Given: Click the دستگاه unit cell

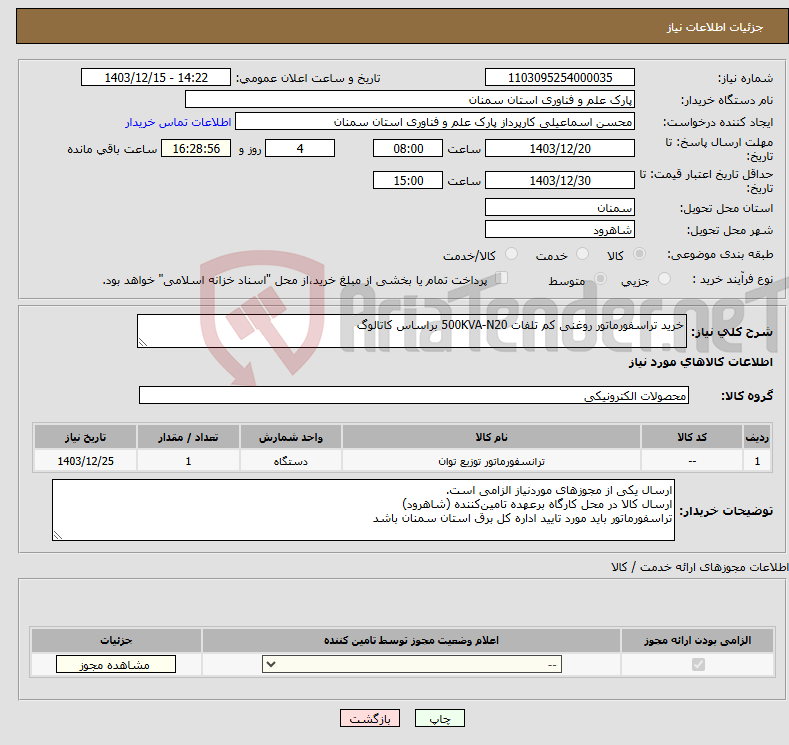Looking at the screenshot, I should pyautogui.click(x=291, y=461).
